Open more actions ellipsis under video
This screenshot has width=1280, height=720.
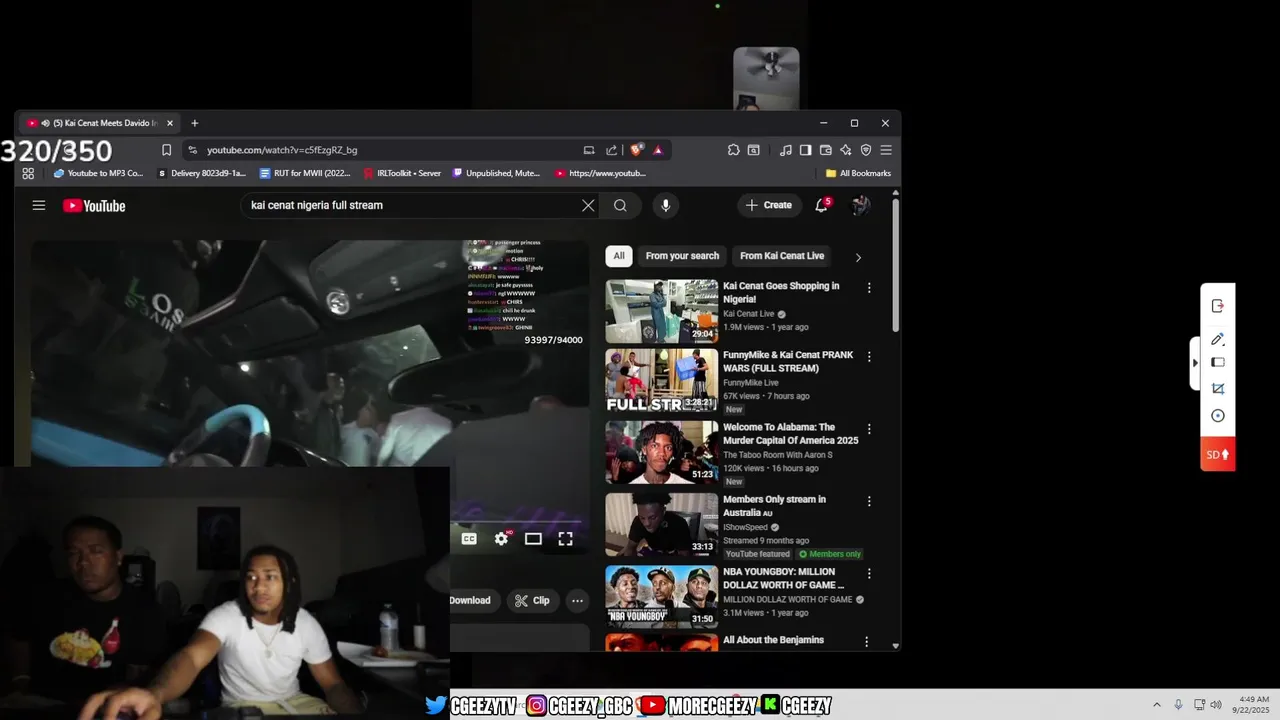click(577, 600)
